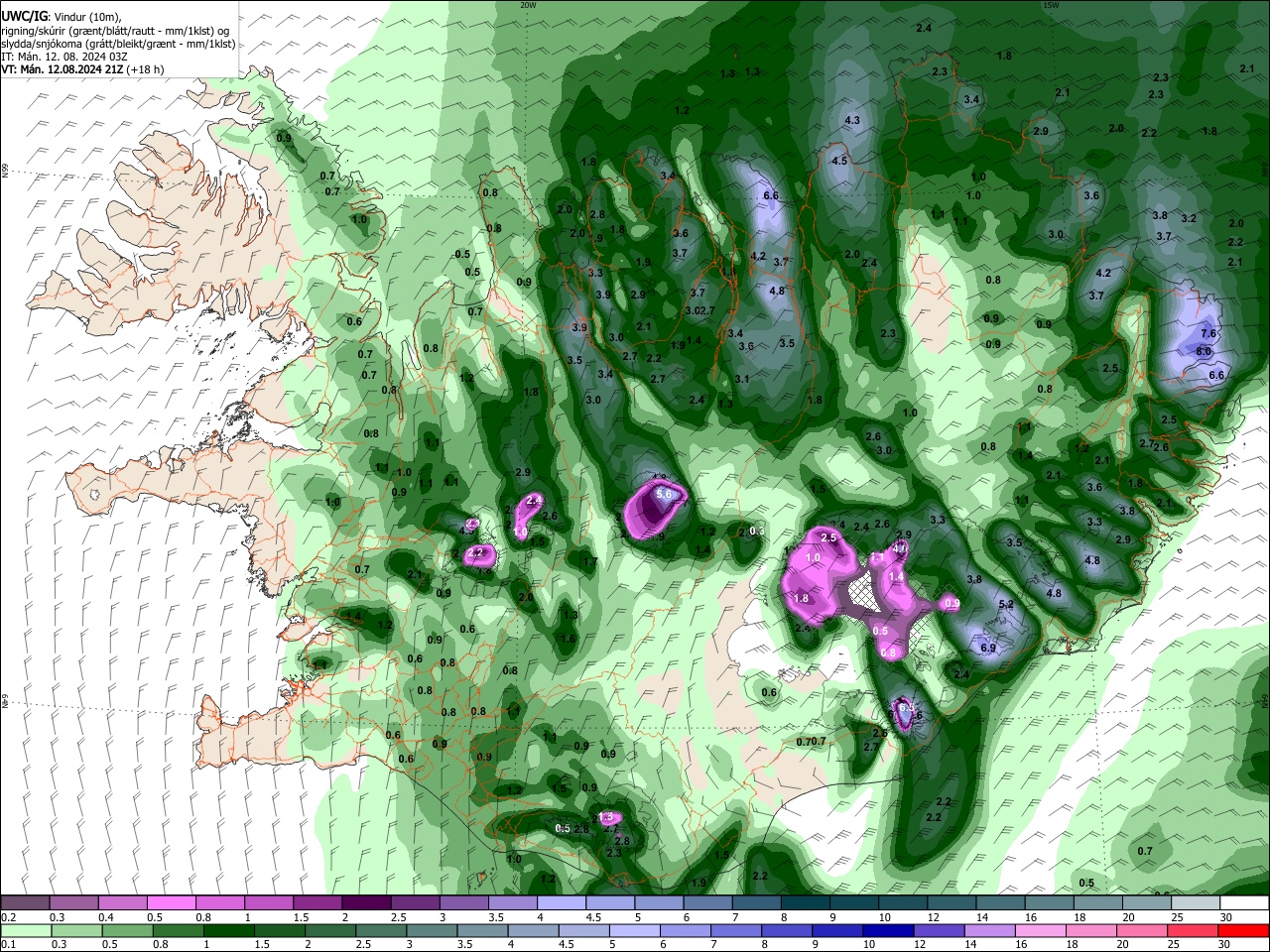The height and width of the screenshot is (952, 1270).
Task: Click the '0.2' label under the top legend row
Action: (x=8, y=917)
